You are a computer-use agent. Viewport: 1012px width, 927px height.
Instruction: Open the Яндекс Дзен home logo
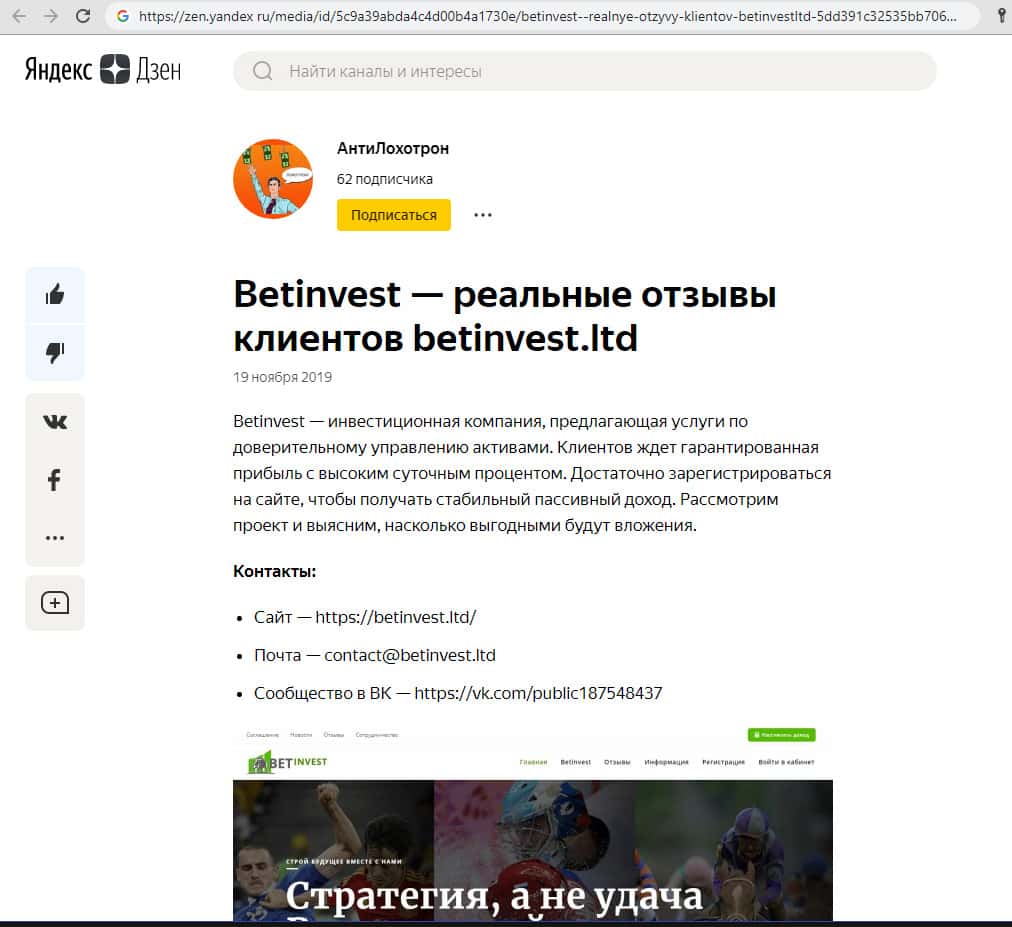point(103,69)
